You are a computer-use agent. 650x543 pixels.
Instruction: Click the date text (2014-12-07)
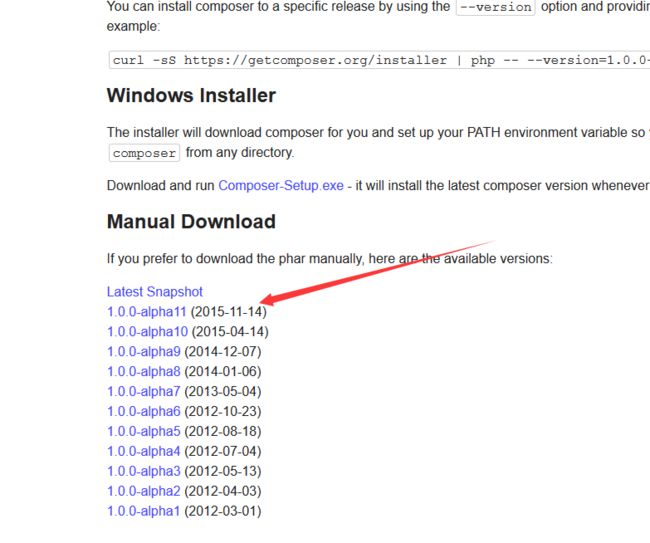point(223,351)
